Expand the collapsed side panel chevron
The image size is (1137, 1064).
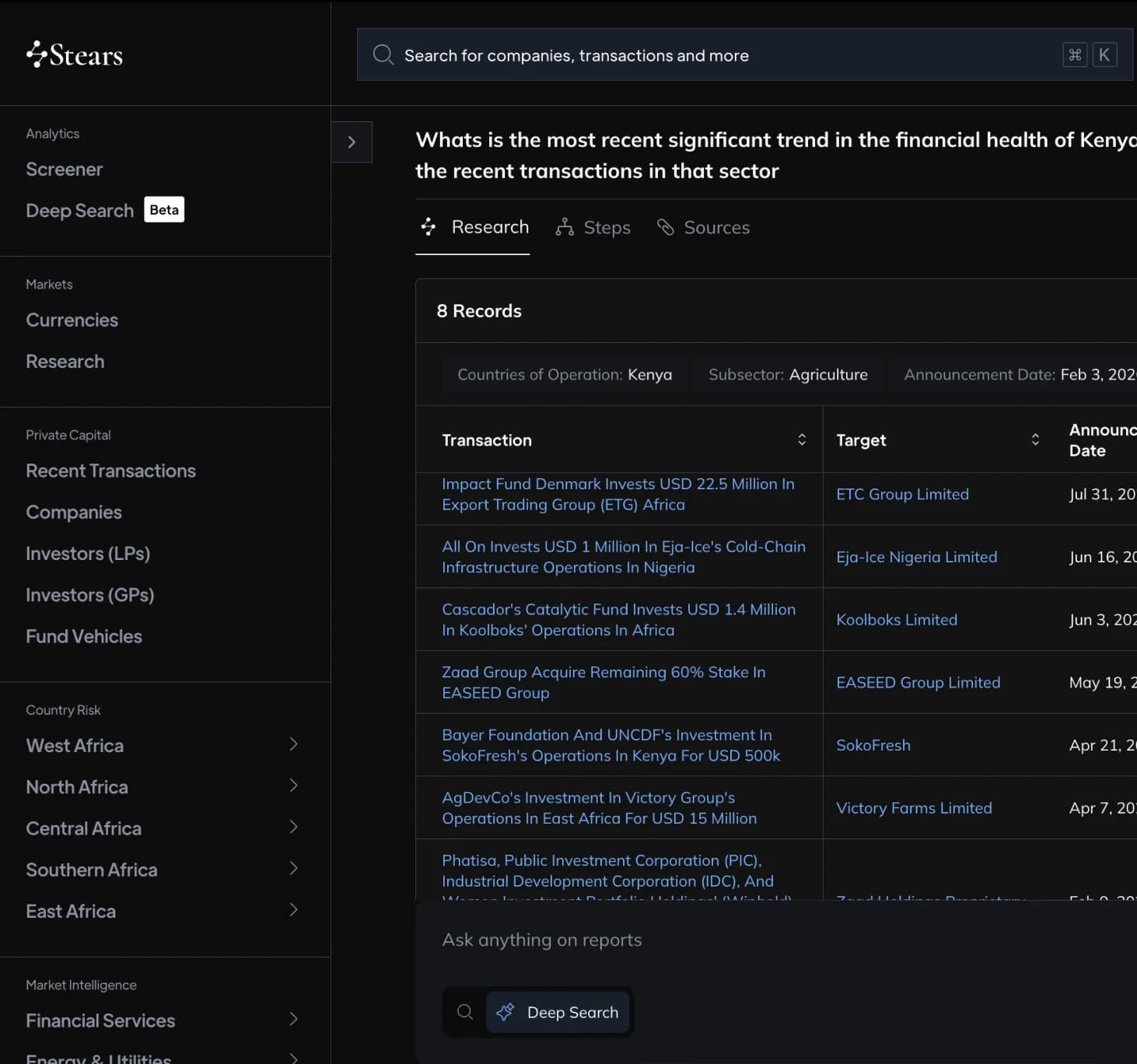click(x=352, y=142)
